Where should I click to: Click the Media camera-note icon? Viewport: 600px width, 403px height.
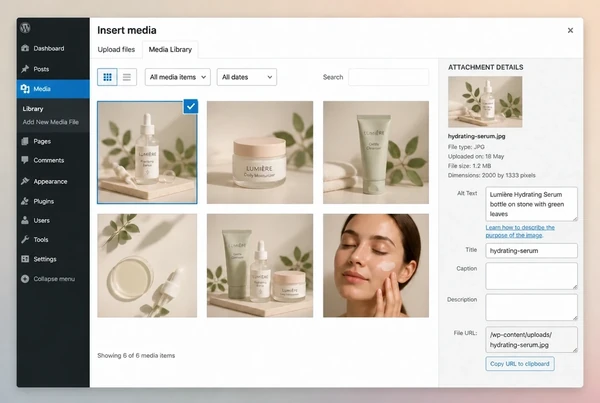click(x=25, y=89)
